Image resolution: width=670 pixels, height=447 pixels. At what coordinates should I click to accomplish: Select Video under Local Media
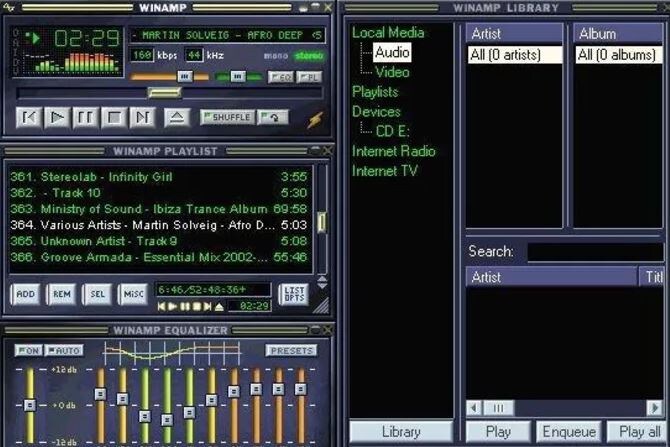click(392, 72)
